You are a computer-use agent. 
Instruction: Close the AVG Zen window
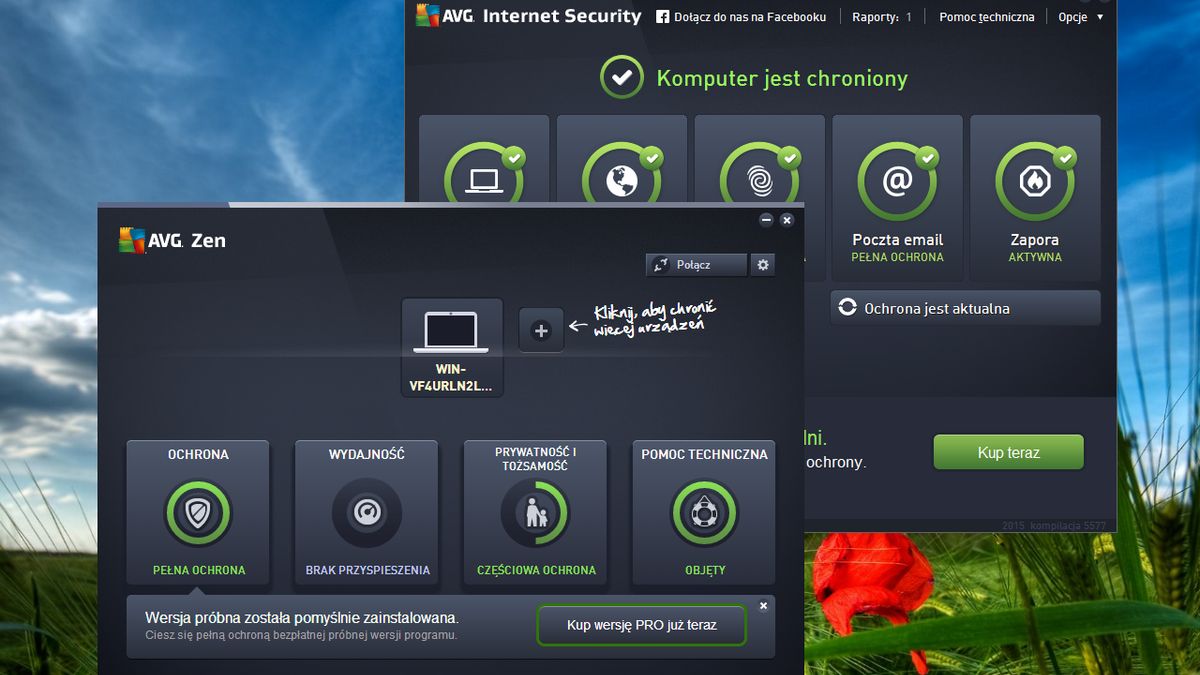[x=787, y=220]
